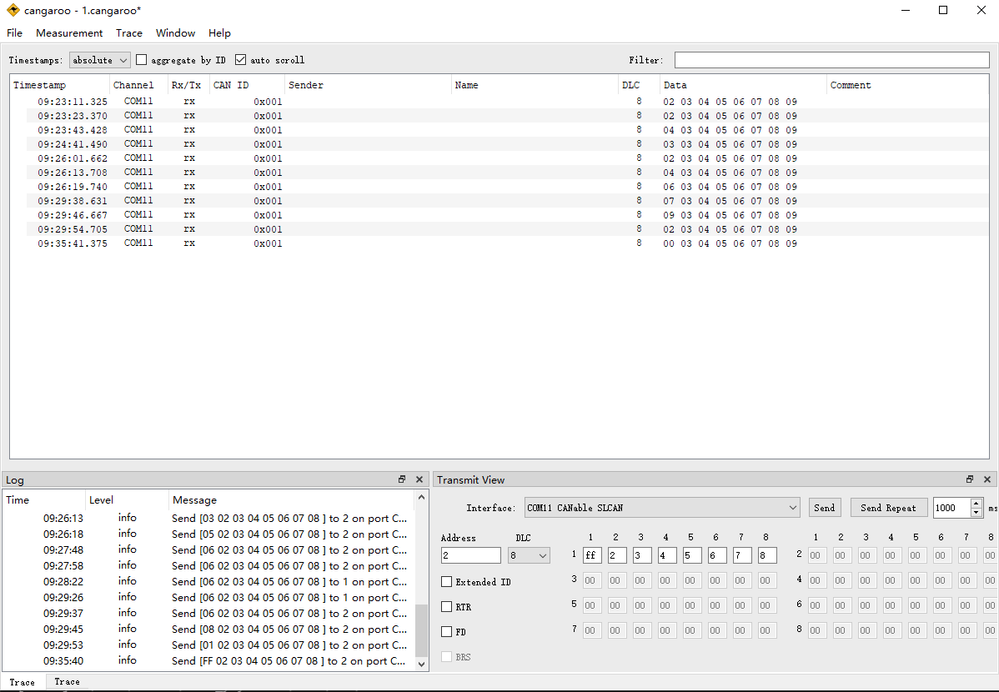Decrease repeat interval with down arrow
This screenshot has height=692, width=999.
pyautogui.click(x=976, y=512)
